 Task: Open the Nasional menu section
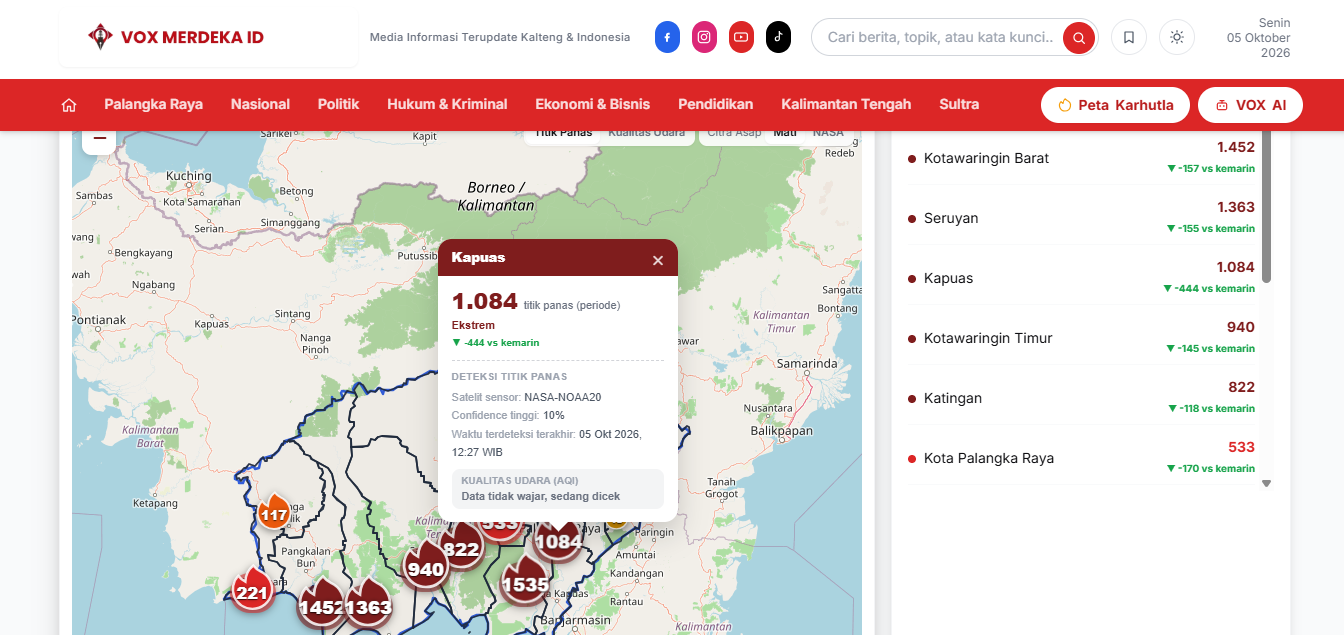pyautogui.click(x=260, y=104)
